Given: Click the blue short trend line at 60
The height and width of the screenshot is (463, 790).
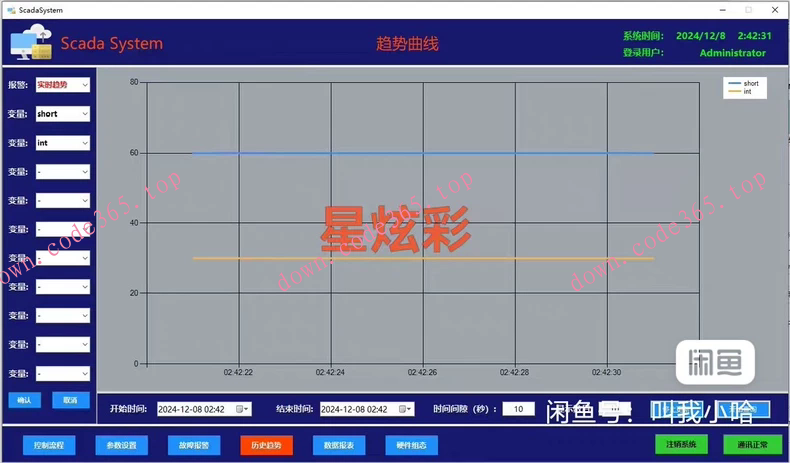Looking at the screenshot, I should pyautogui.click(x=423, y=153).
